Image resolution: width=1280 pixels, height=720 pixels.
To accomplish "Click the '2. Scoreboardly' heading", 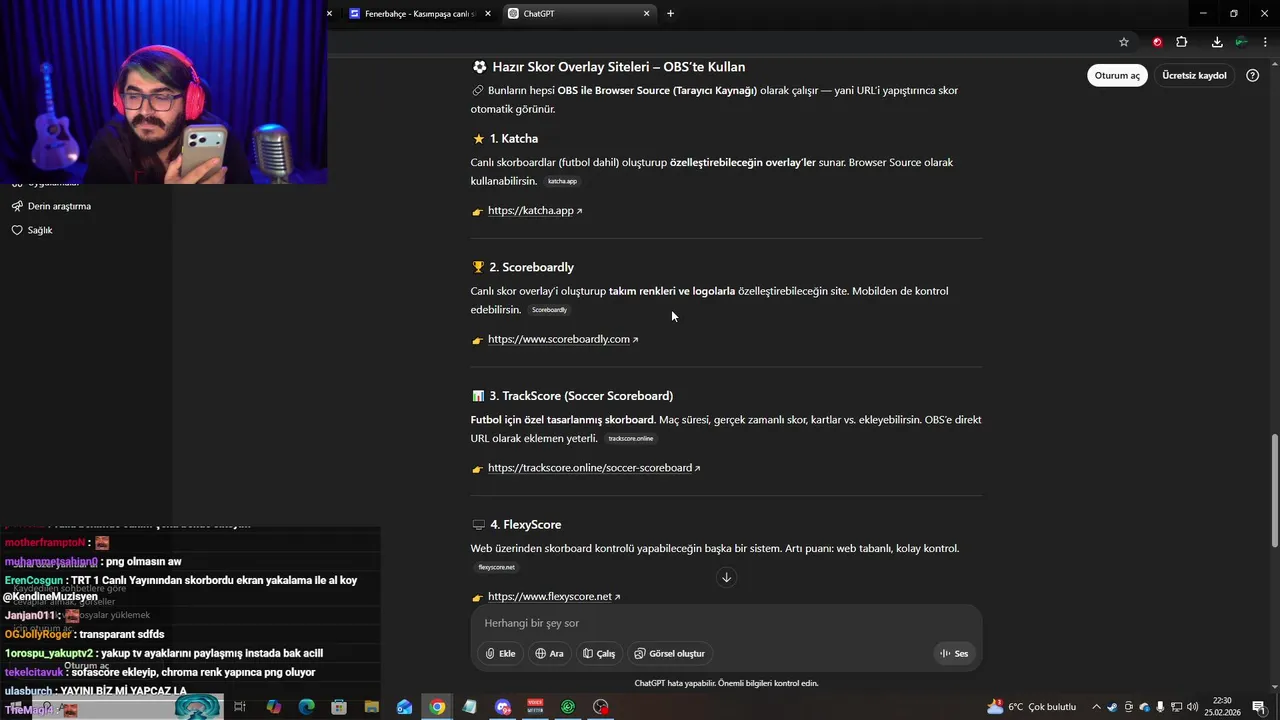I will pos(532,267).
